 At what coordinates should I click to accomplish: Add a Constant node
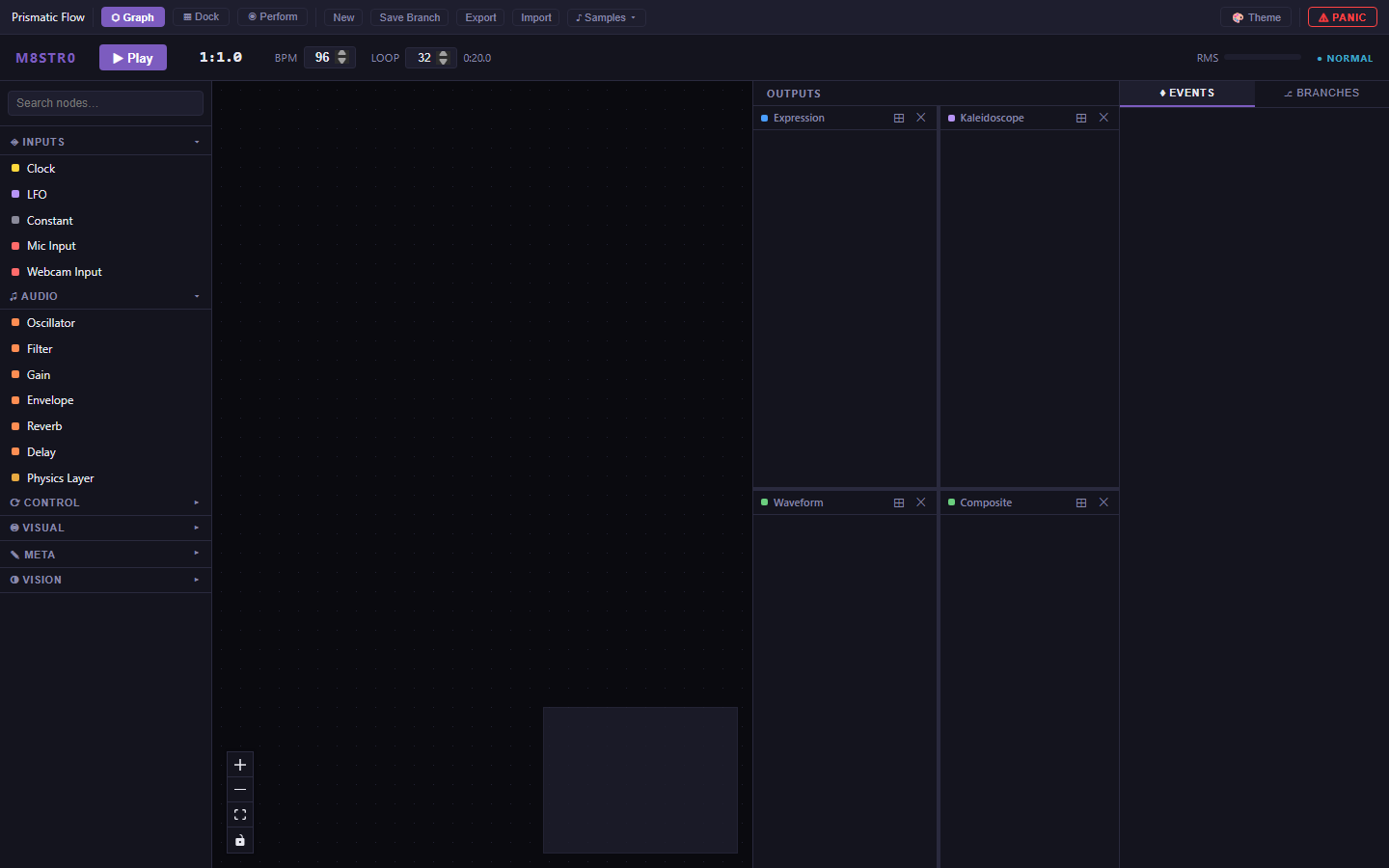[105, 221]
